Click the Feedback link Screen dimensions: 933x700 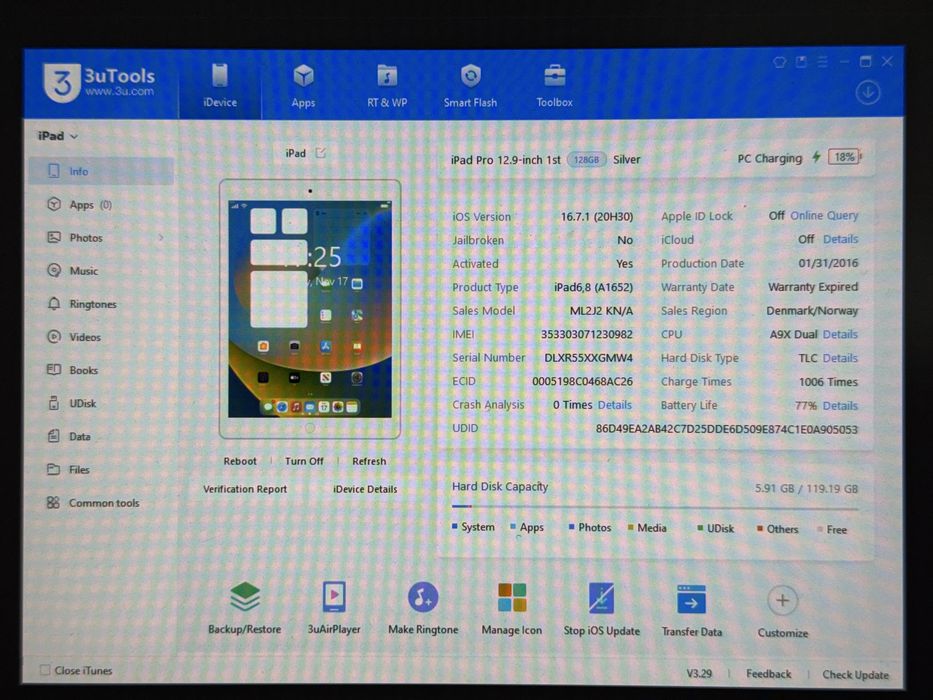point(769,674)
